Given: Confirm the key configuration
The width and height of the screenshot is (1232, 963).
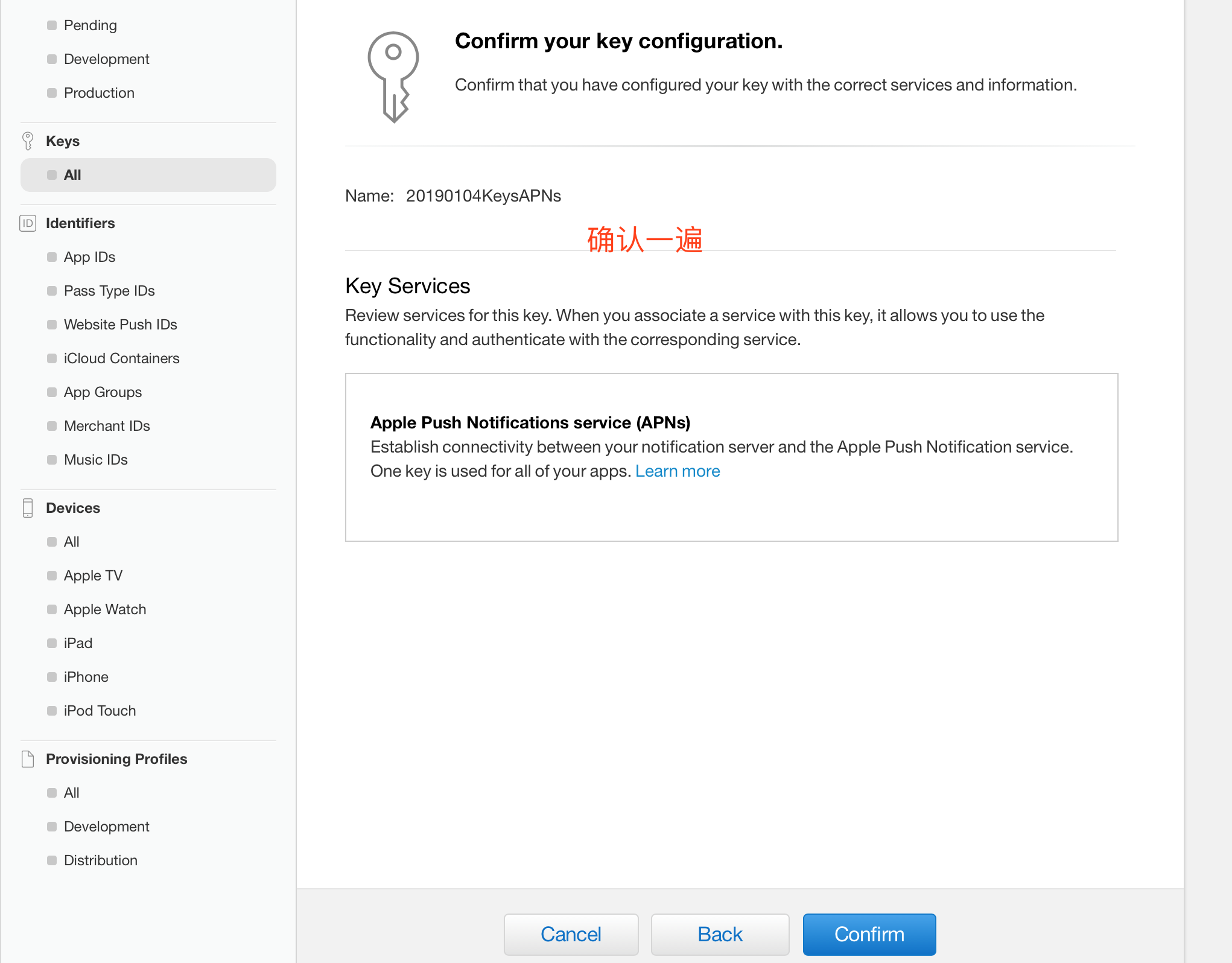Looking at the screenshot, I should click(869, 934).
